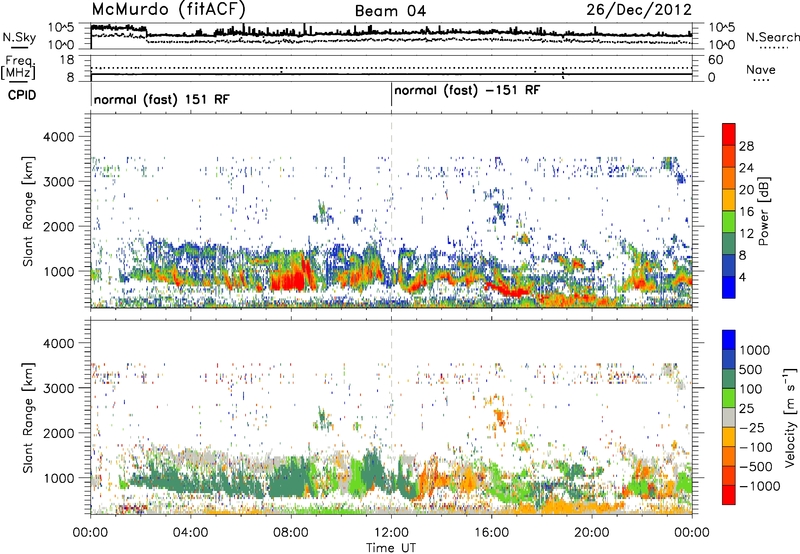Click the 'Slant Range [km]' label of power panel
Image resolution: width=800 pixels, height=554 pixels.
(28, 211)
